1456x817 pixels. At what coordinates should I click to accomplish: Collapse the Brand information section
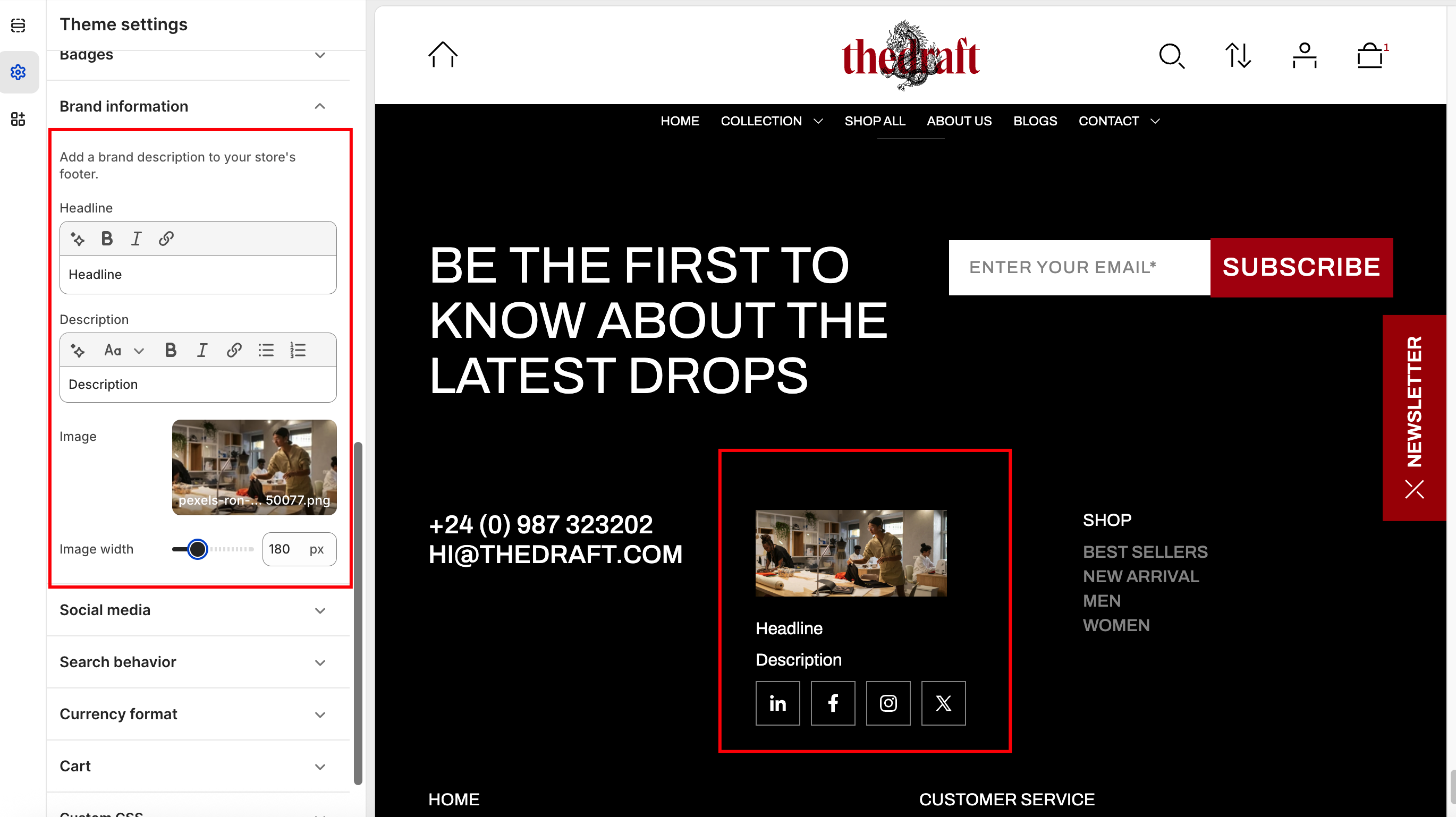(x=320, y=106)
